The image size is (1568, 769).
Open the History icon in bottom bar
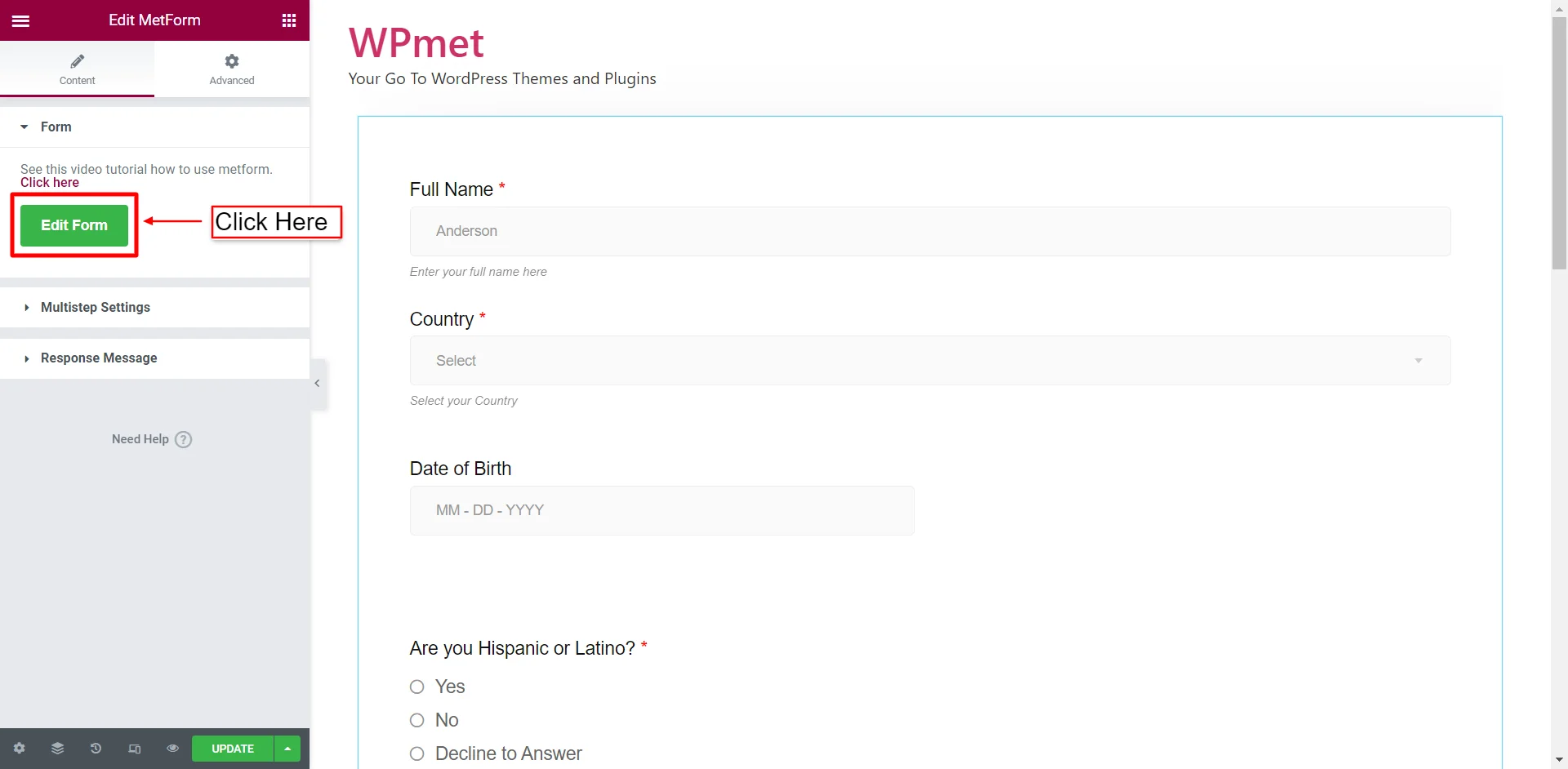point(96,749)
